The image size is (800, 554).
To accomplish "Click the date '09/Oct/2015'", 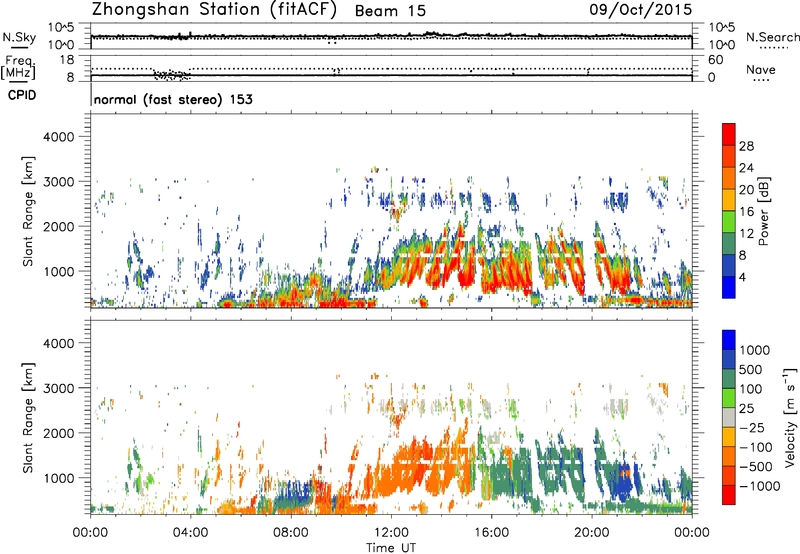I will click(640, 10).
